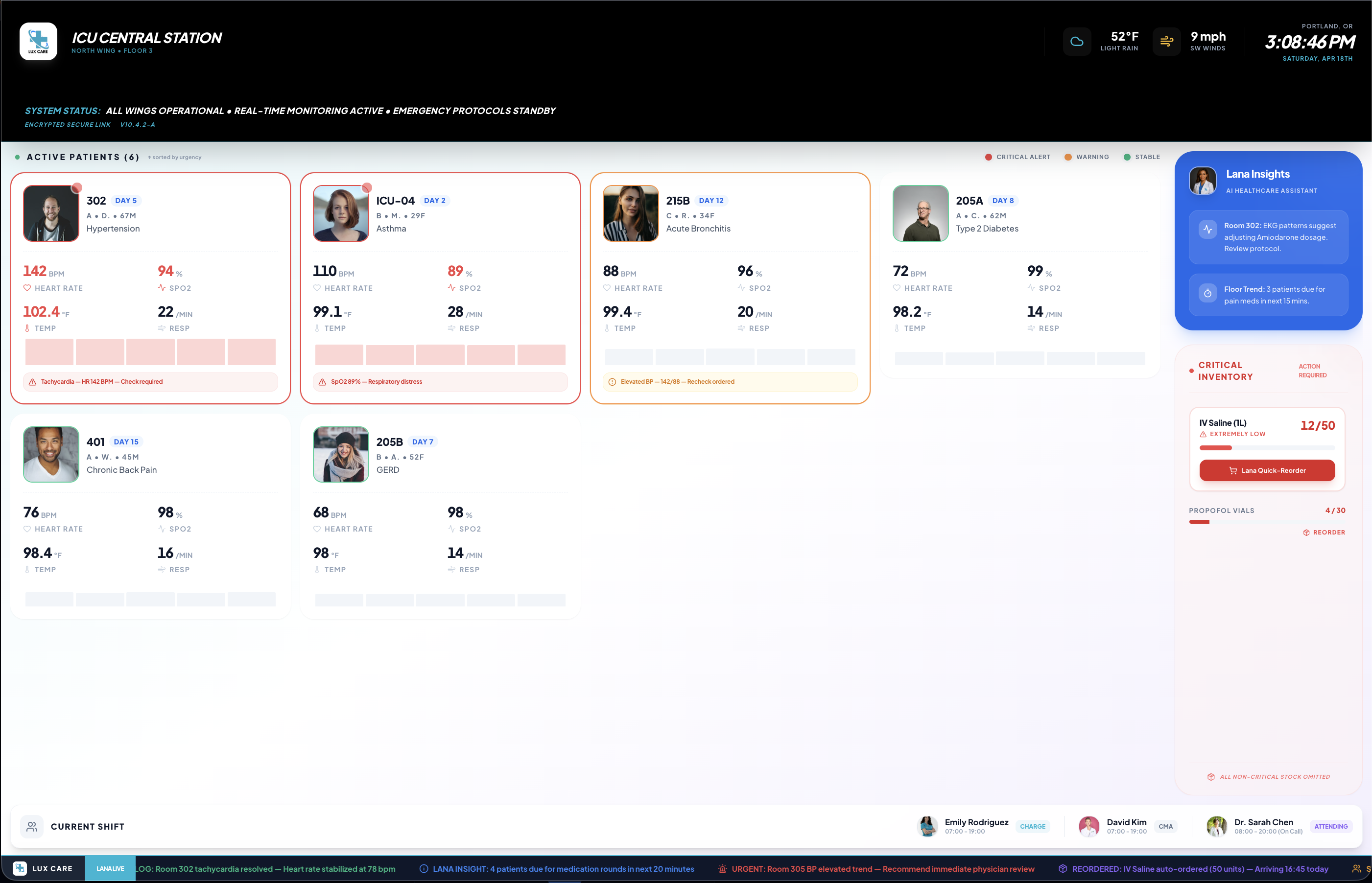Screen dimensions: 1372x883
Task: Click the DAY 5 badge on Room 302
Action: coord(126,201)
